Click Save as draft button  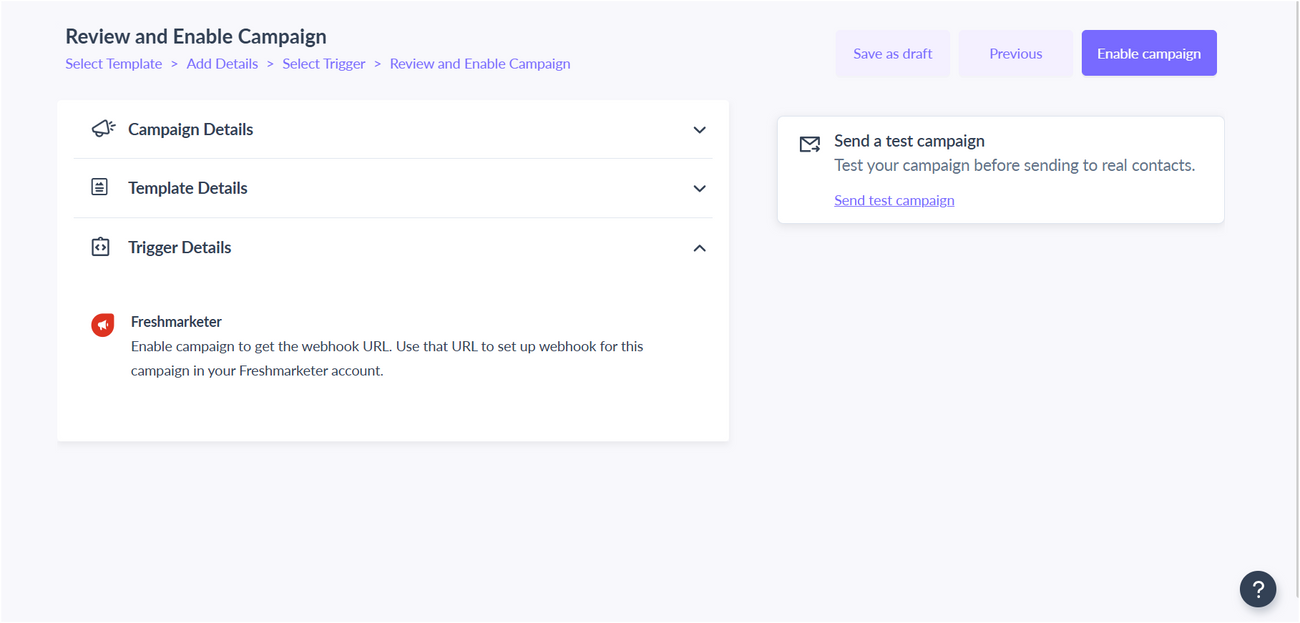[893, 54]
